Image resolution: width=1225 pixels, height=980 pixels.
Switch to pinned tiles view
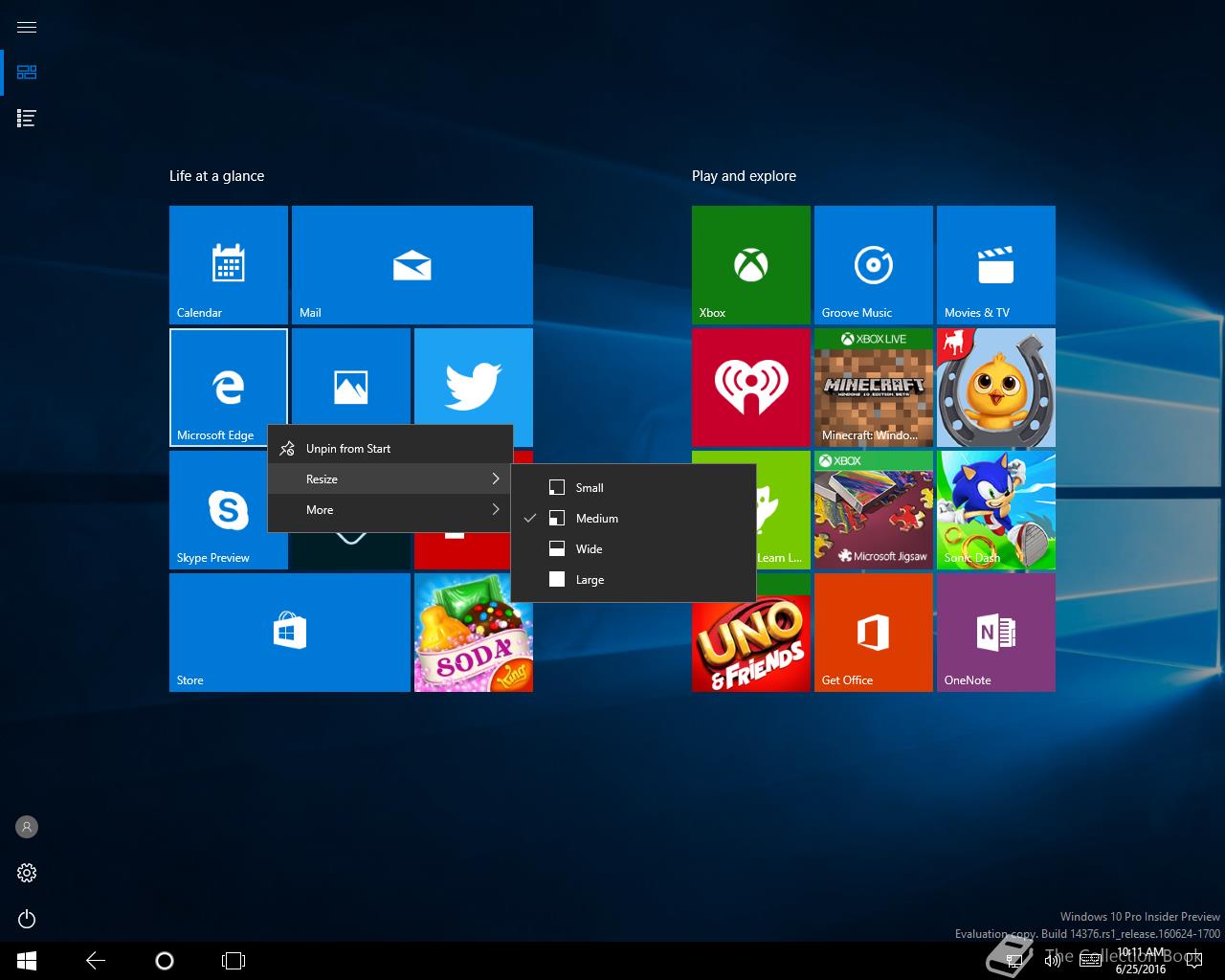click(x=27, y=73)
